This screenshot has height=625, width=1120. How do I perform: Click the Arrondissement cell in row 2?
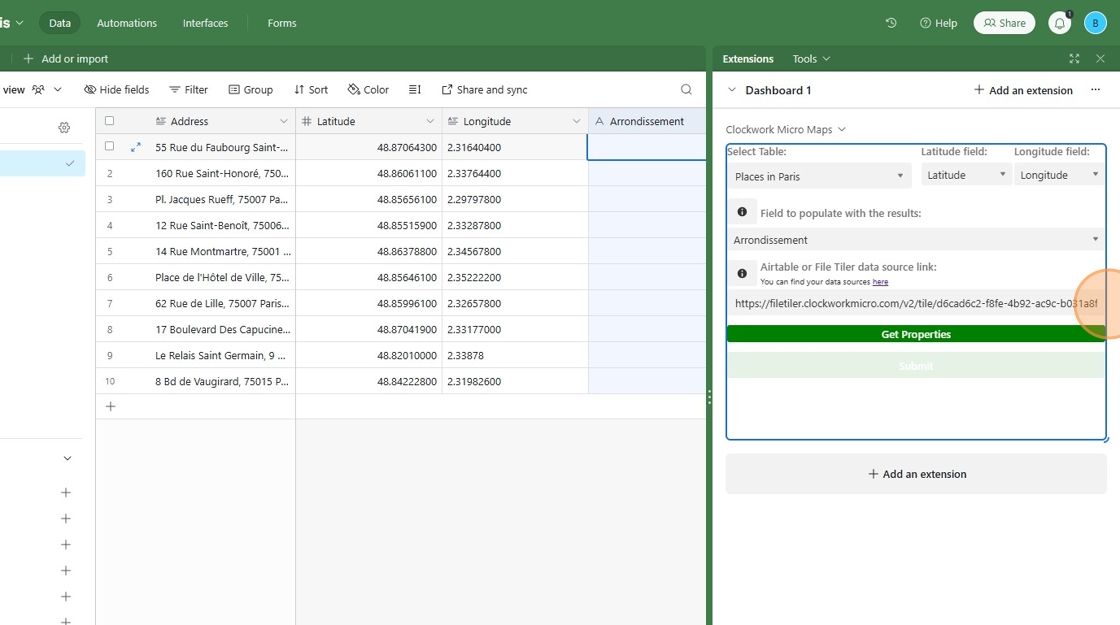pos(646,174)
